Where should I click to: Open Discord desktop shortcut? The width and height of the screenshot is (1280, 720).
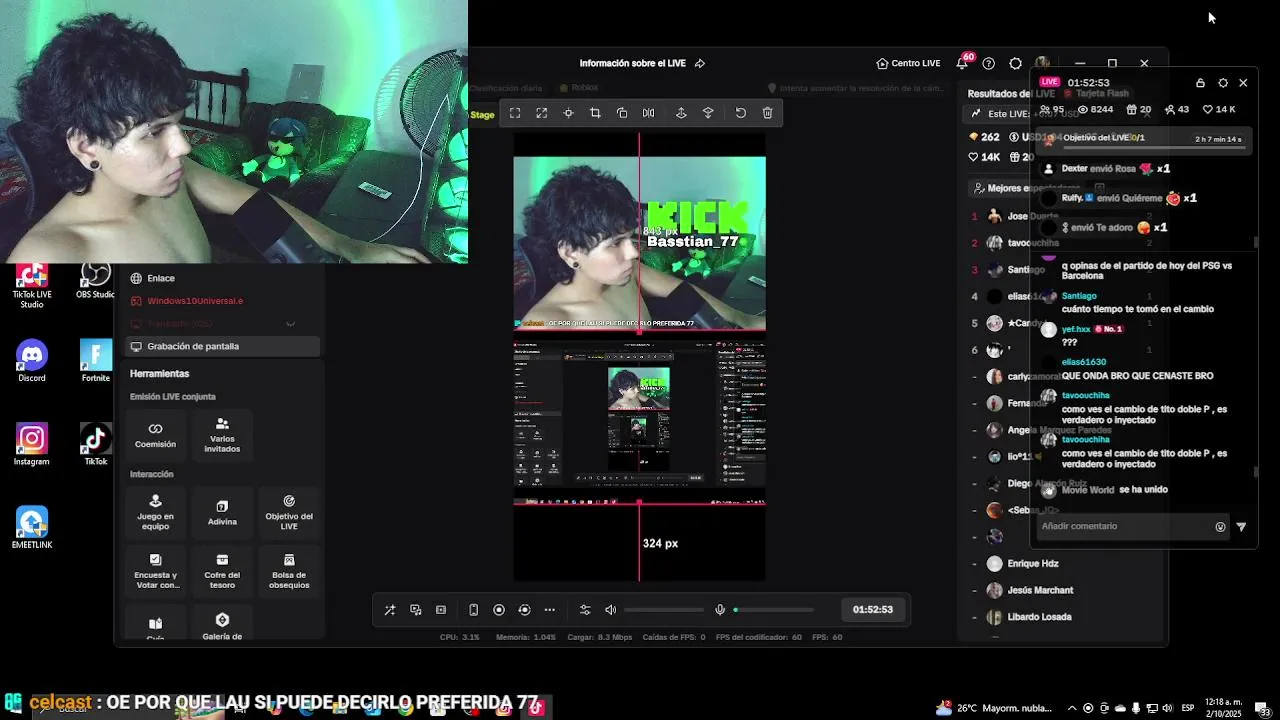coord(32,360)
